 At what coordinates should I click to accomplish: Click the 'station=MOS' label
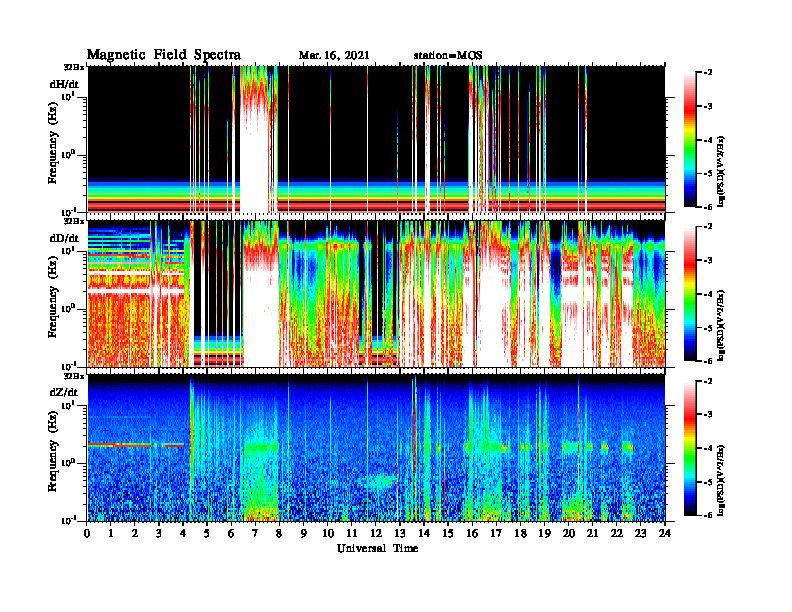448,56
